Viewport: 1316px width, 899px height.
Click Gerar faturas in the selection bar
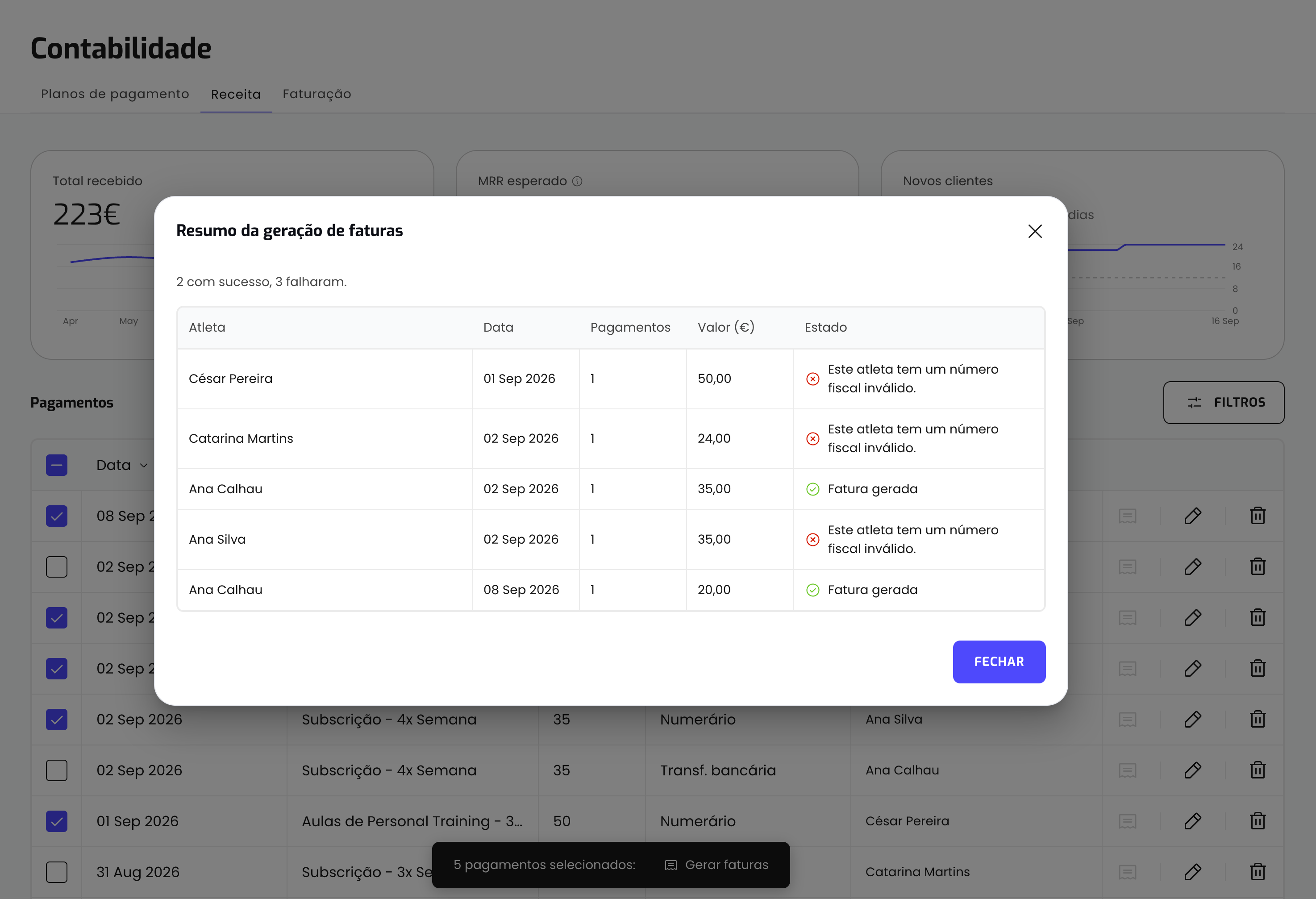(x=716, y=865)
